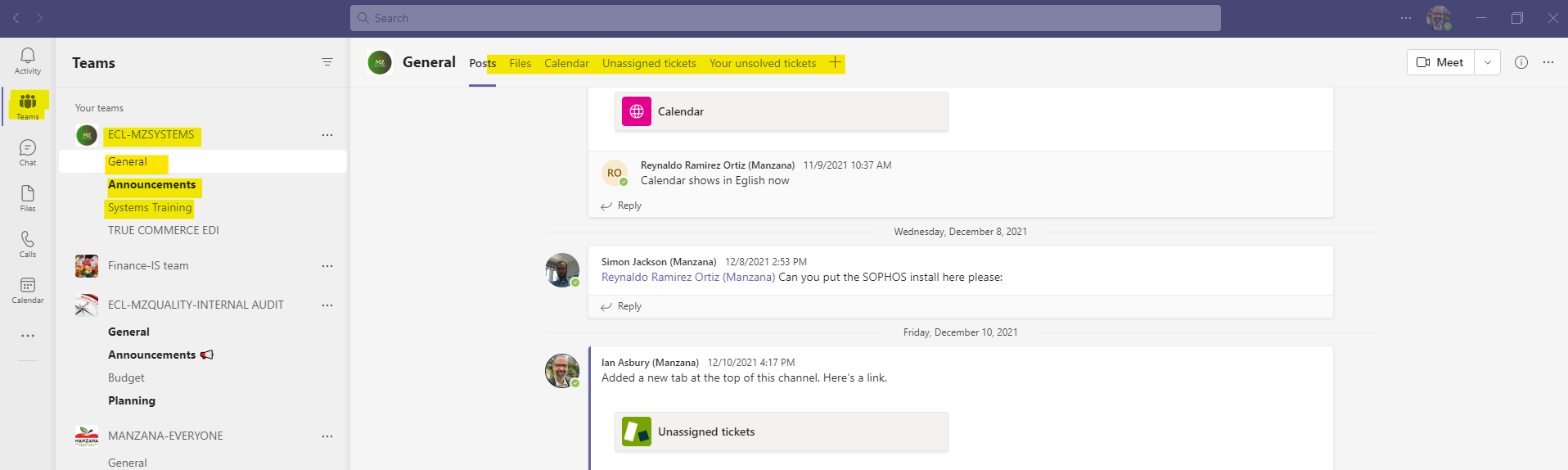This screenshot has width=1568, height=470.
Task: Open the Chat icon in sidebar
Action: tap(28, 152)
